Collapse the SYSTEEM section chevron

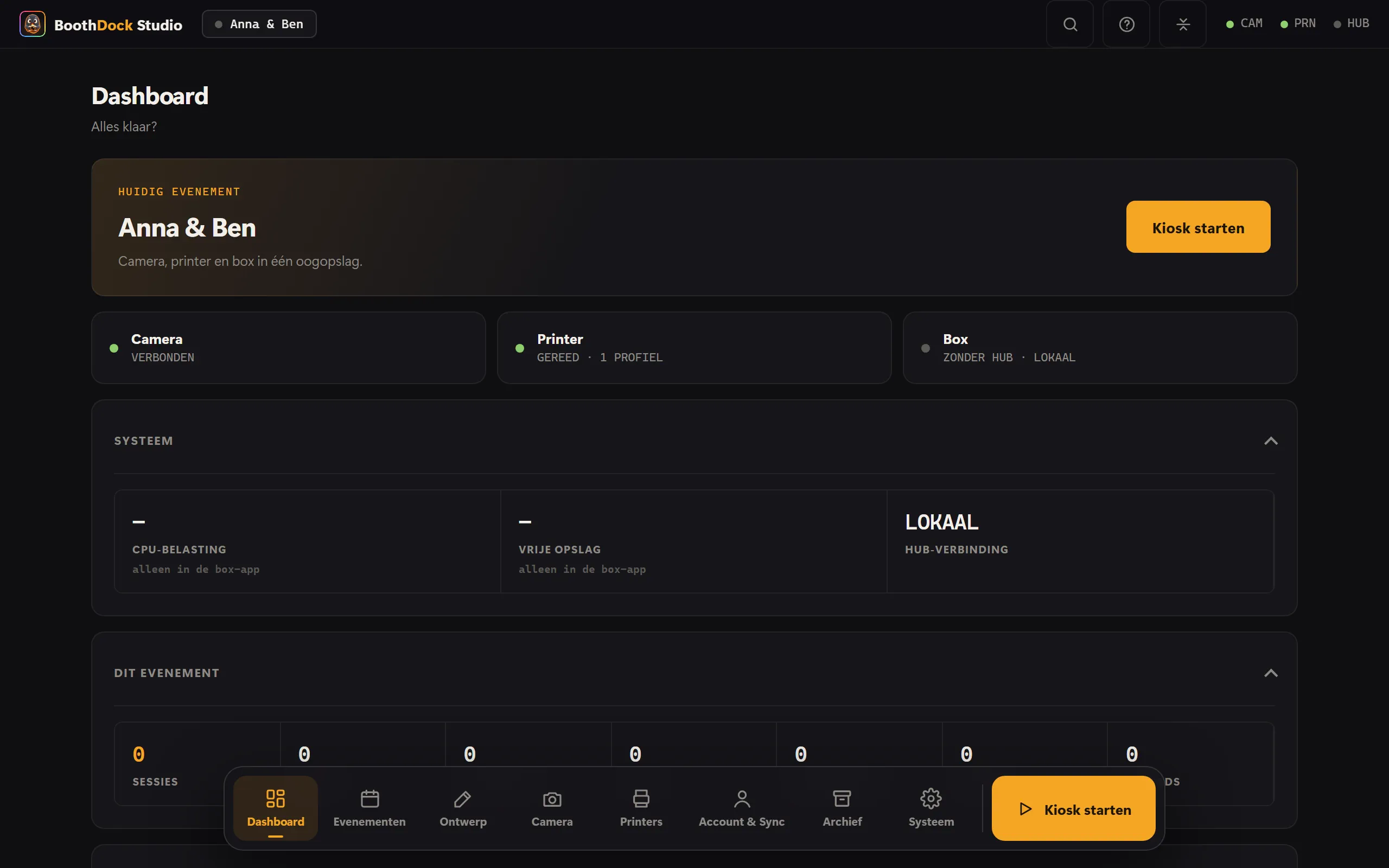click(1271, 441)
